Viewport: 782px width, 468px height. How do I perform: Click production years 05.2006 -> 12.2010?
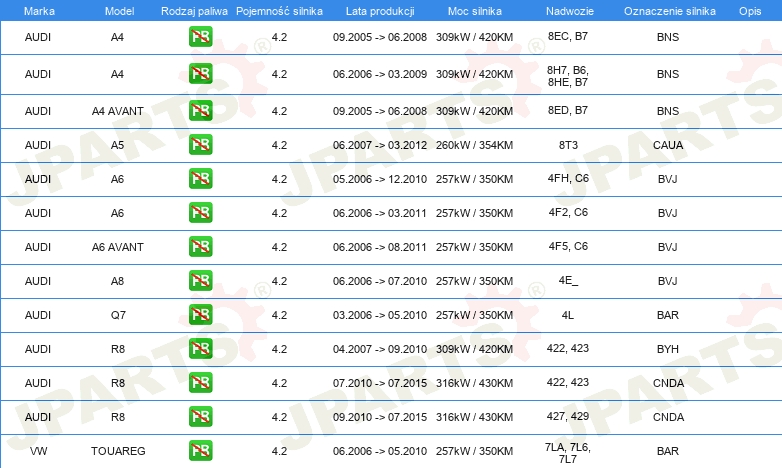380,179
